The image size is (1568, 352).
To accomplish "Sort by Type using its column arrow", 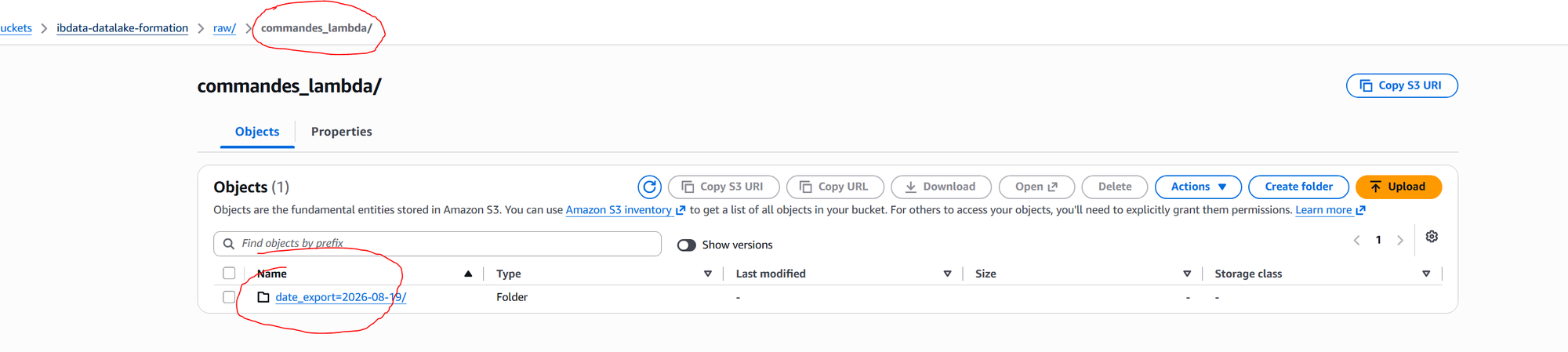I will 708,274.
